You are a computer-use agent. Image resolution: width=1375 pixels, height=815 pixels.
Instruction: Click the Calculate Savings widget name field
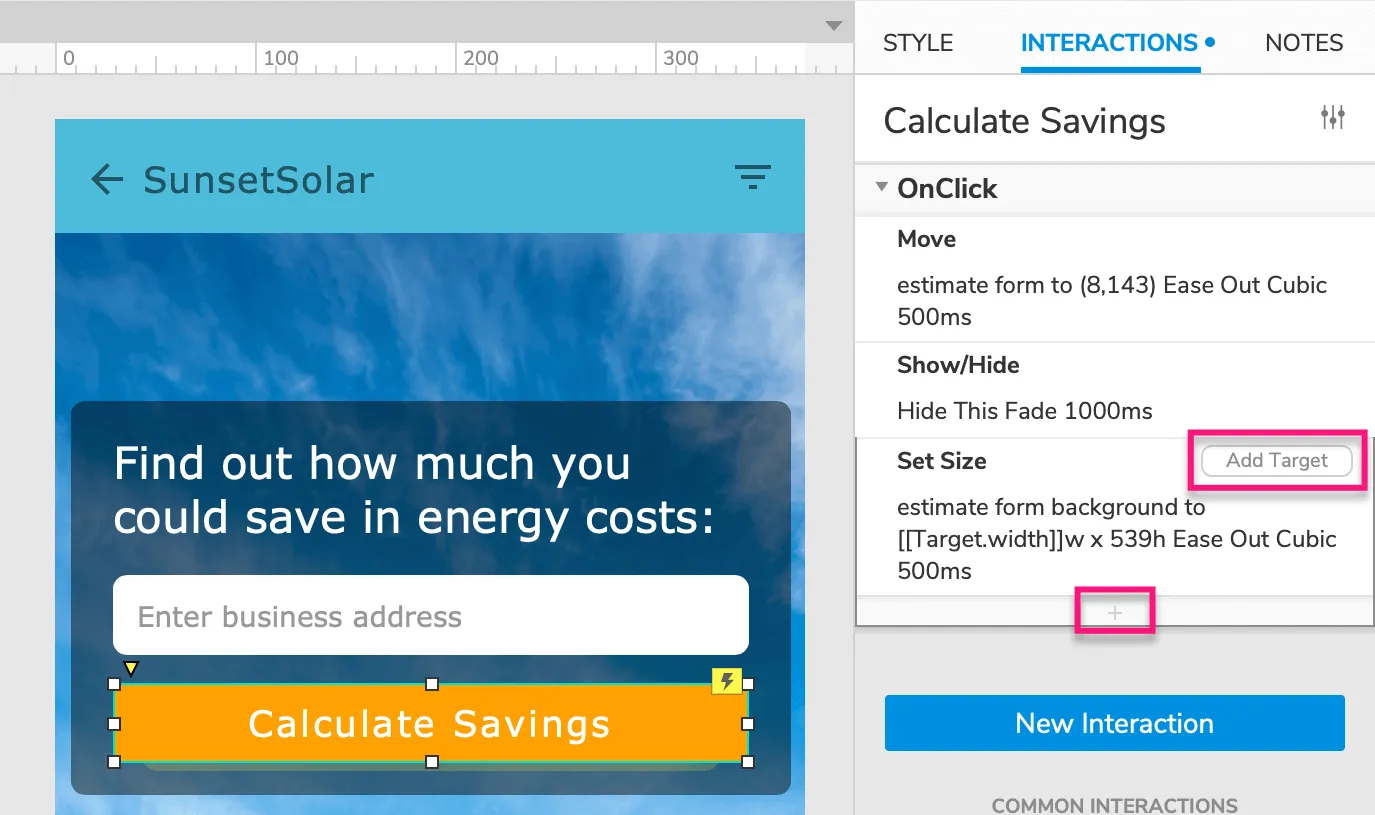click(1025, 121)
